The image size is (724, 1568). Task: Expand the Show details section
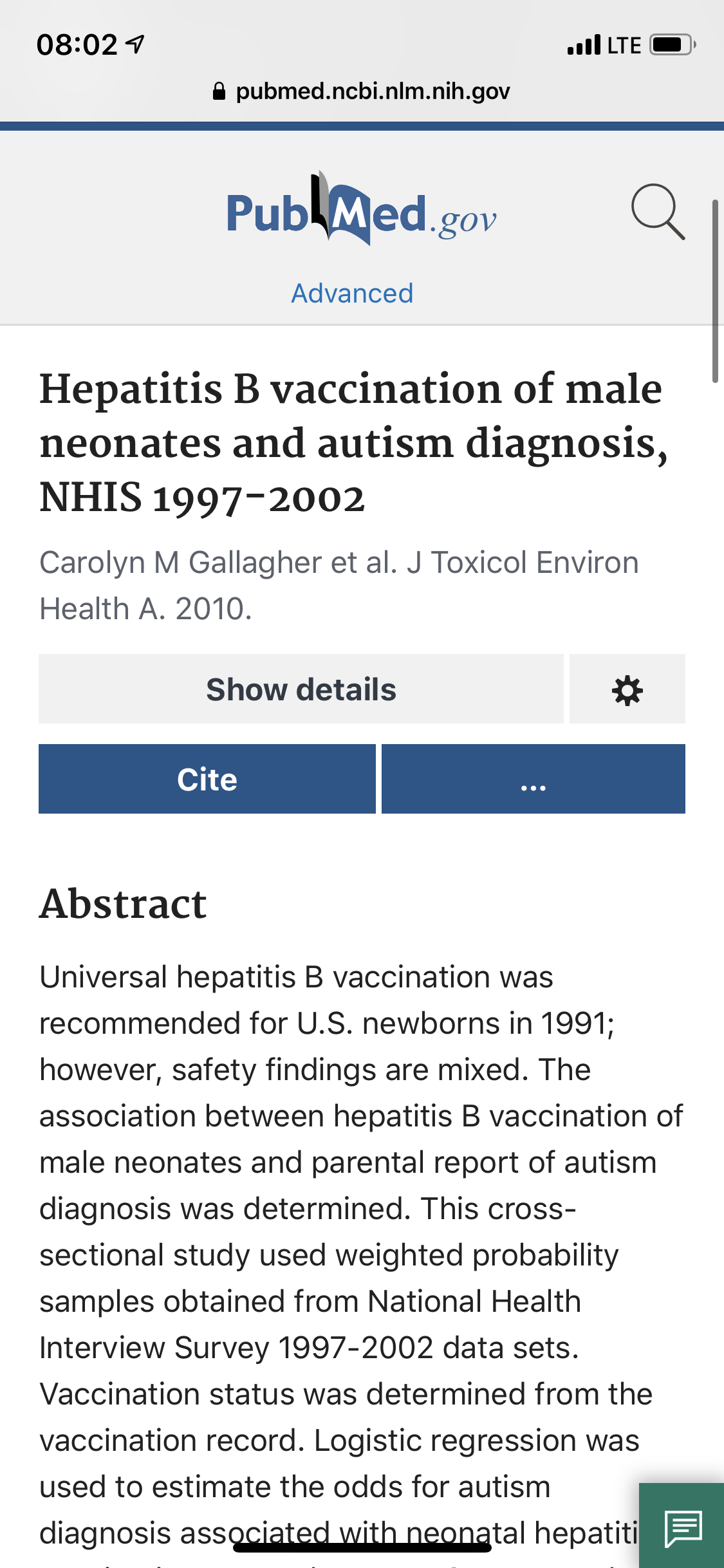tap(301, 689)
